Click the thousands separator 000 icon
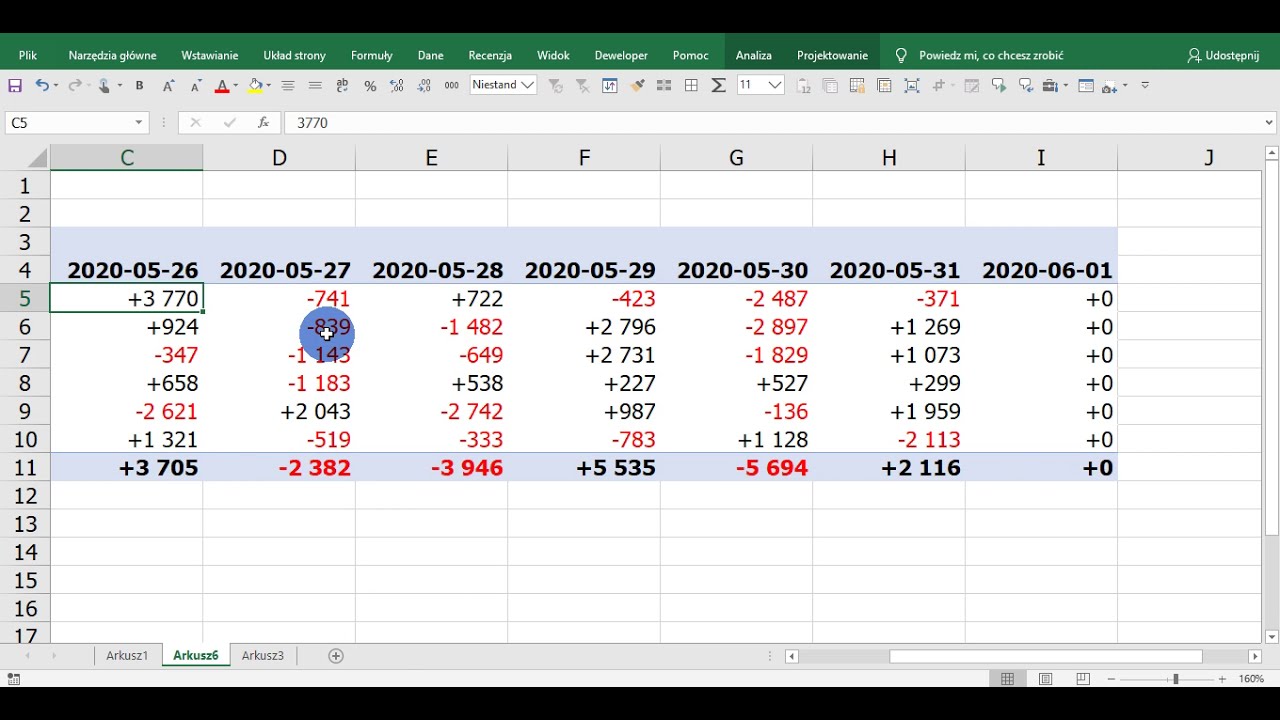Viewport: 1280px width, 720px height. pos(452,86)
